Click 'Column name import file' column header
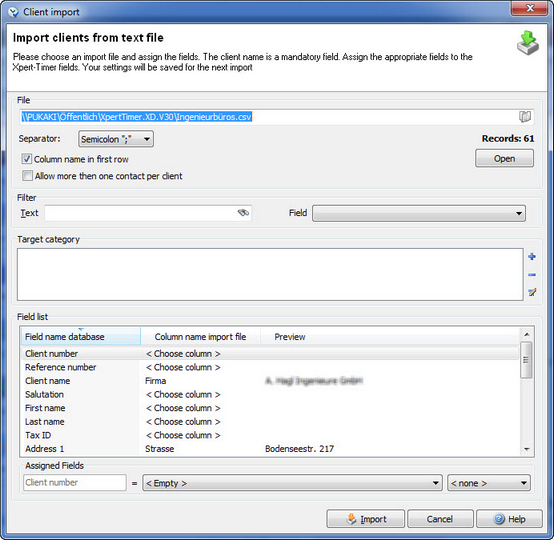The width and height of the screenshot is (554, 540). coord(200,336)
